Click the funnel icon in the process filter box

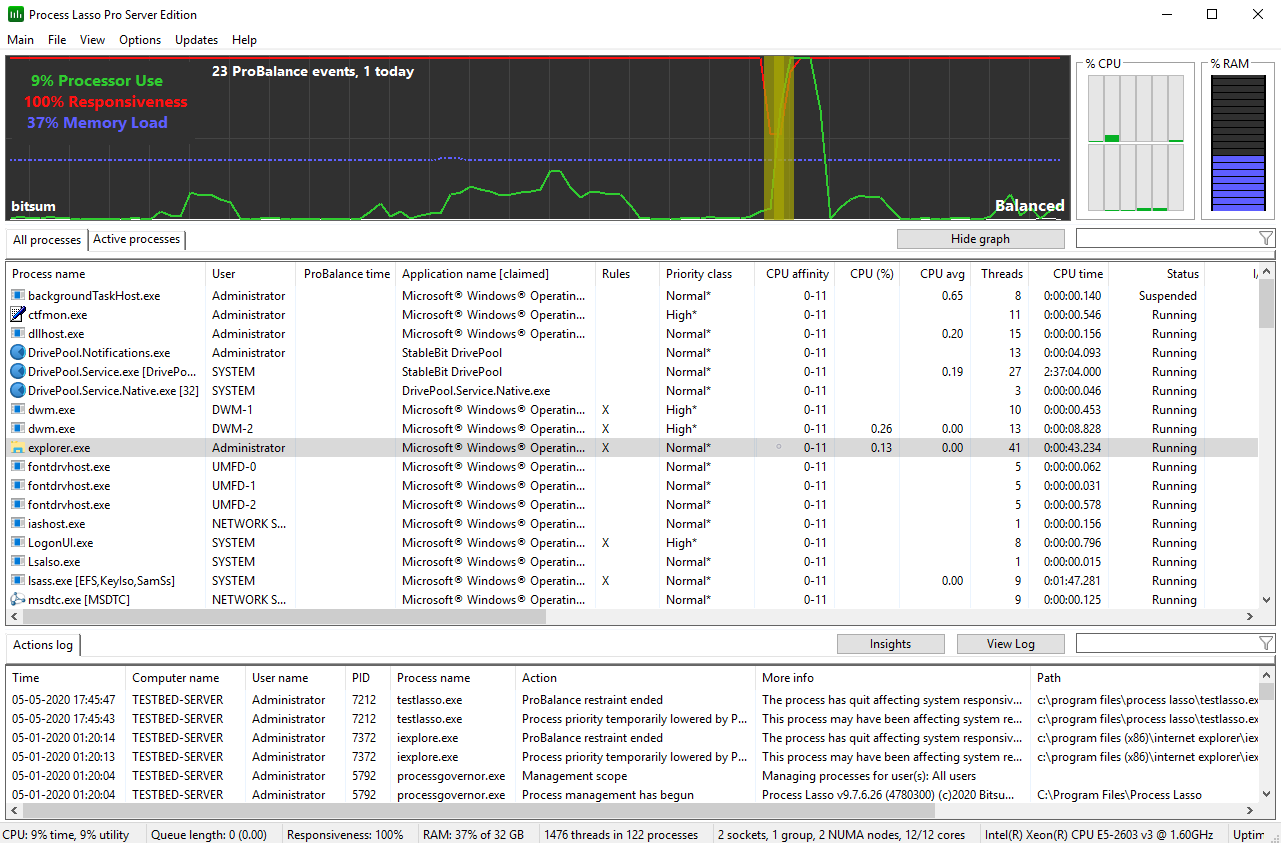point(1266,239)
